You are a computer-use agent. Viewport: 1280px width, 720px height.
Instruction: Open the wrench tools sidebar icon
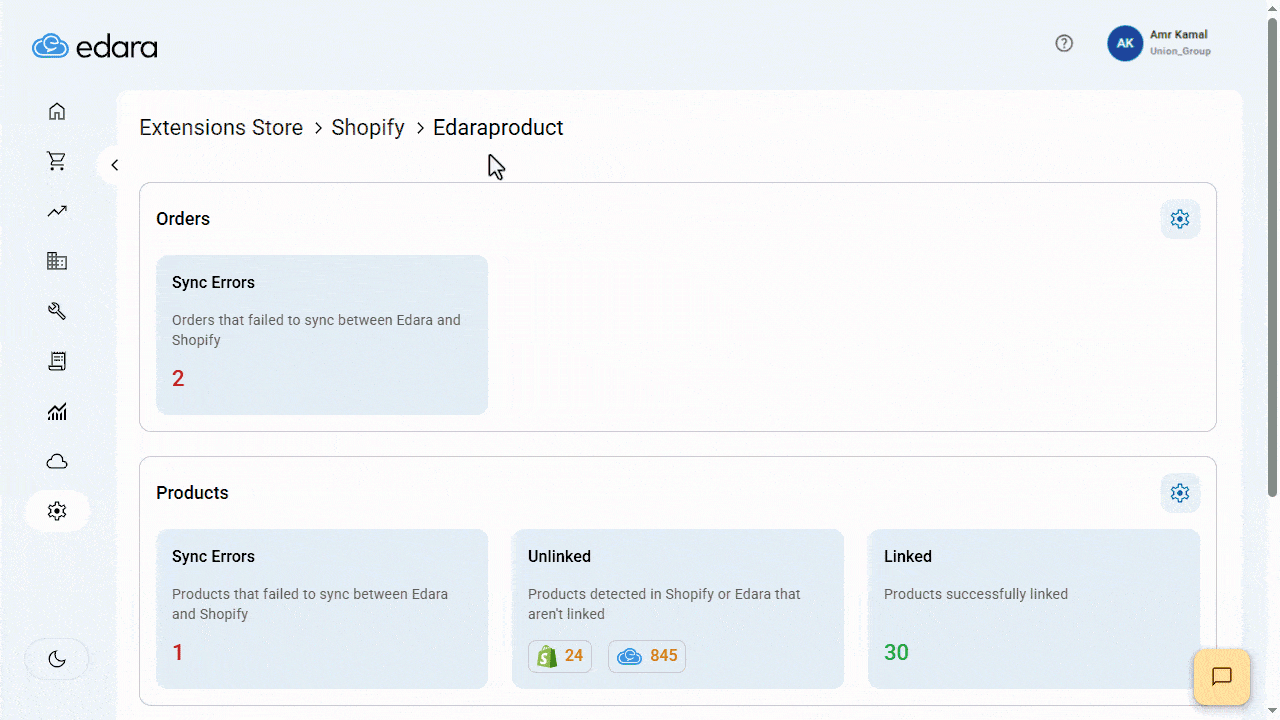(57, 311)
